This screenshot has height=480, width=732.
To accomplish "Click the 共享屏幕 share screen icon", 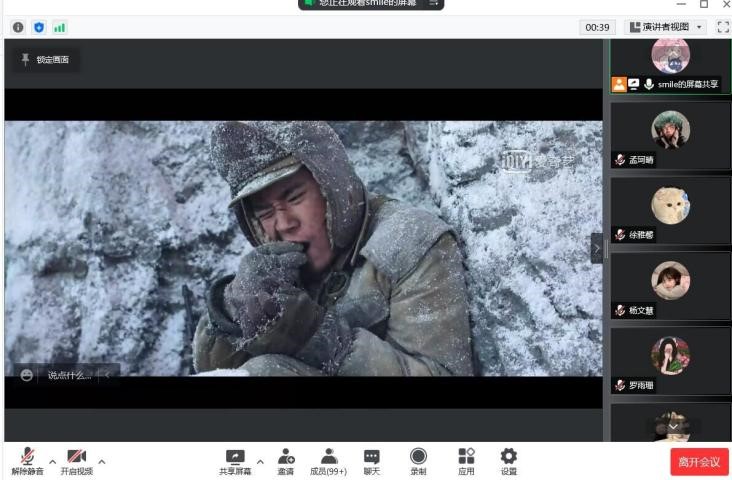I will click(x=235, y=460).
